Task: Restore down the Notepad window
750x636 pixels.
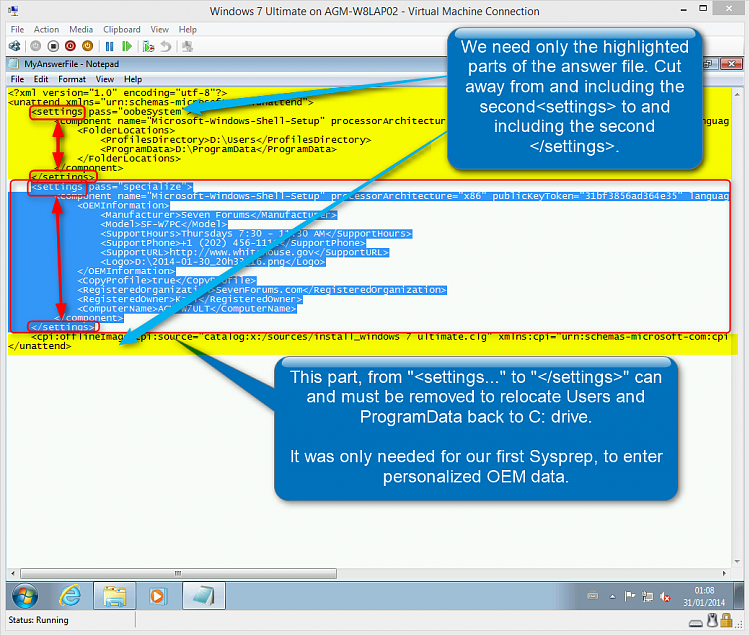Action: point(709,64)
